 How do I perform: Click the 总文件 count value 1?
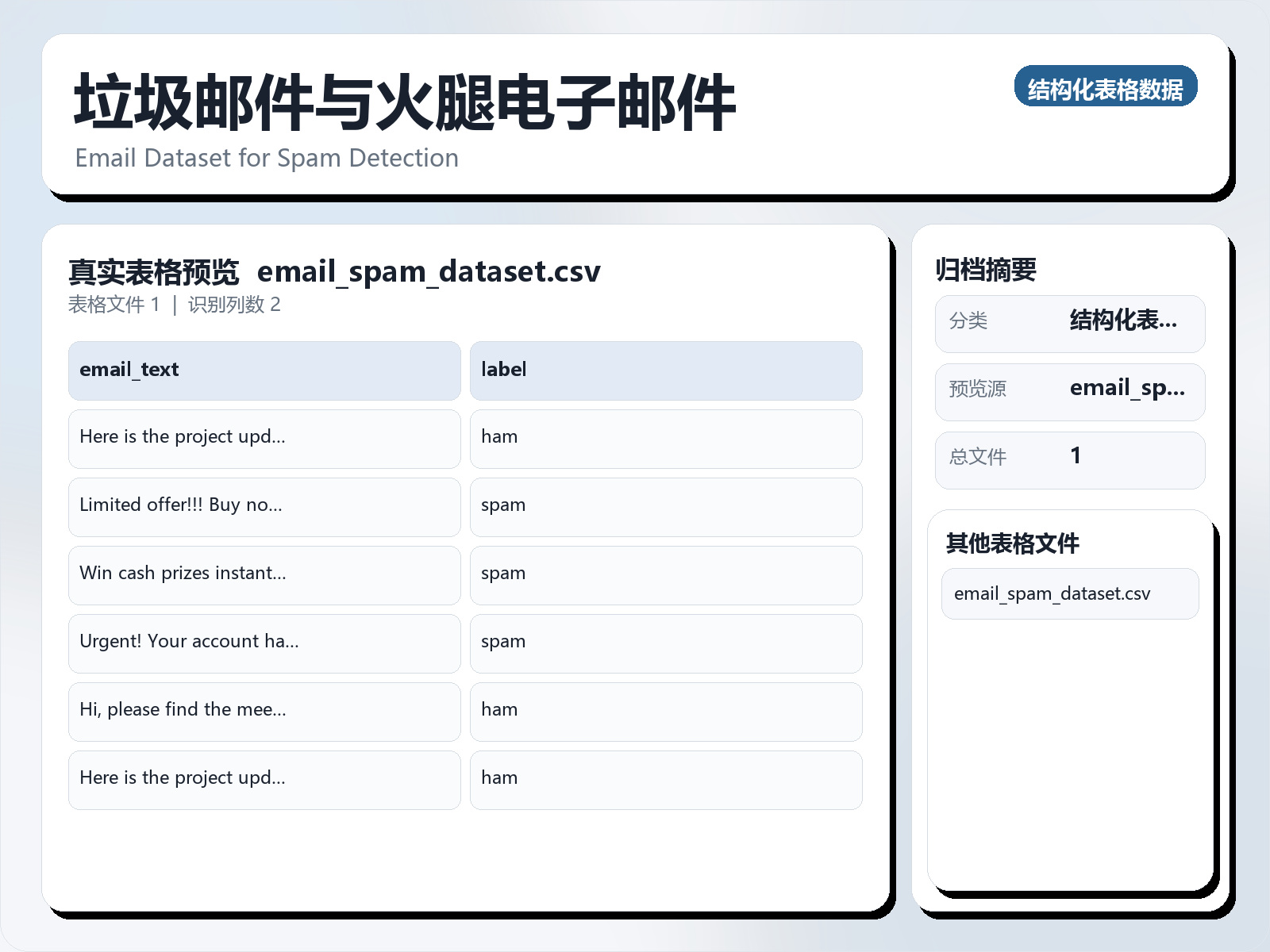pyautogui.click(x=1076, y=457)
